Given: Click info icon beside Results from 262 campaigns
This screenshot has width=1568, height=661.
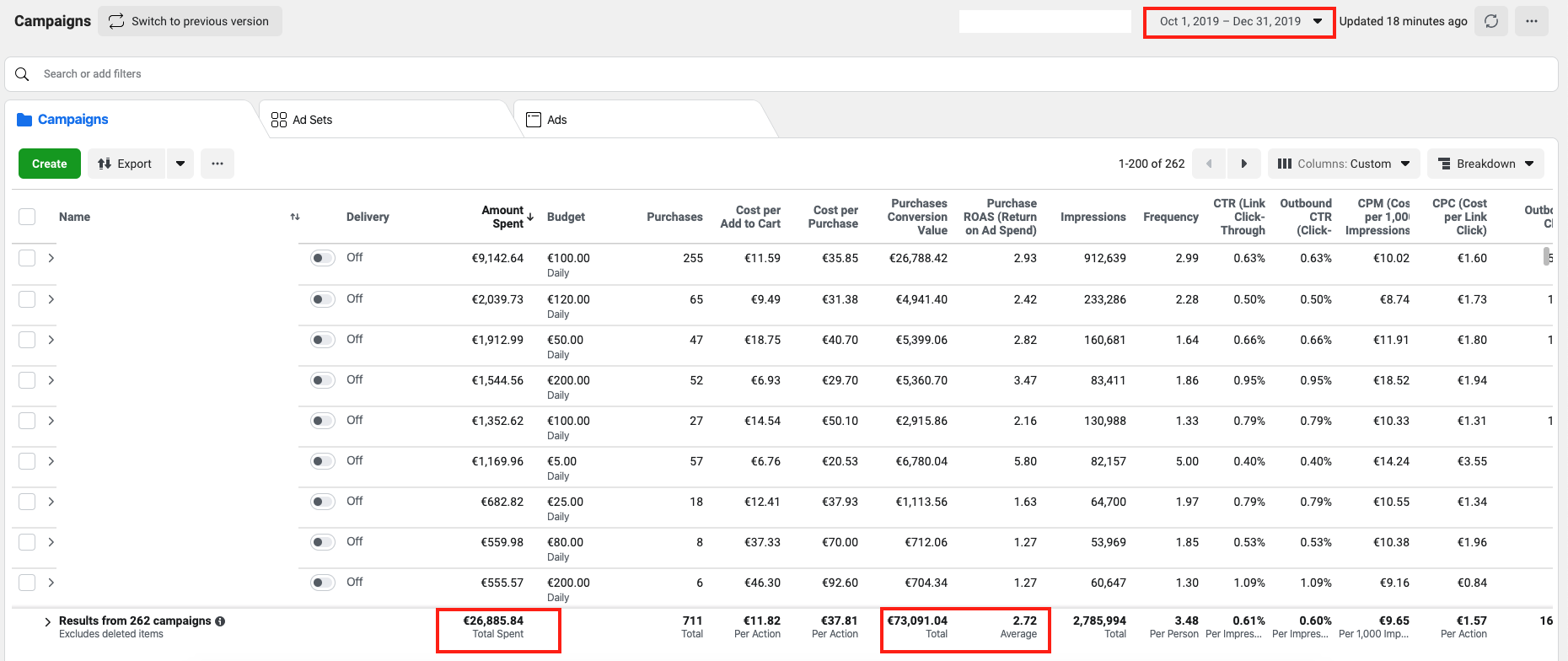Looking at the screenshot, I should pyautogui.click(x=220, y=621).
